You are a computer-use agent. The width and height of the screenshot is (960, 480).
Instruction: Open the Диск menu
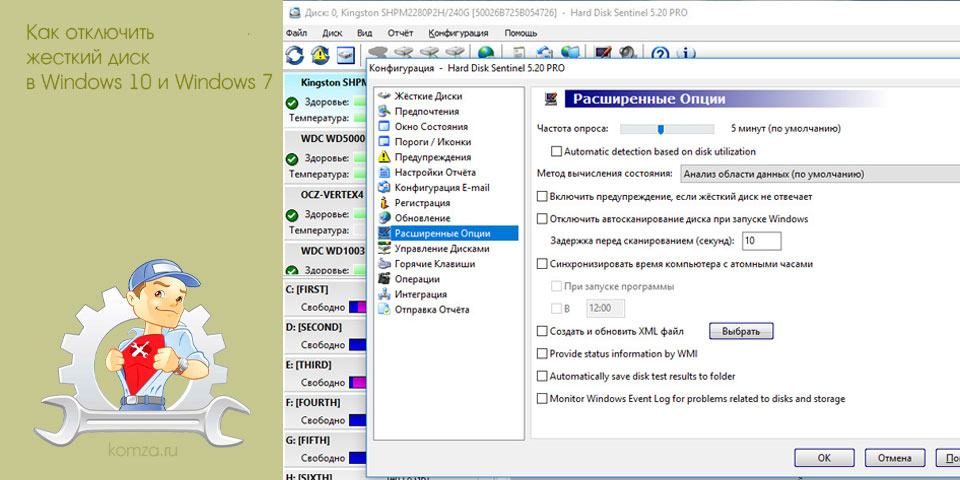pyautogui.click(x=332, y=33)
